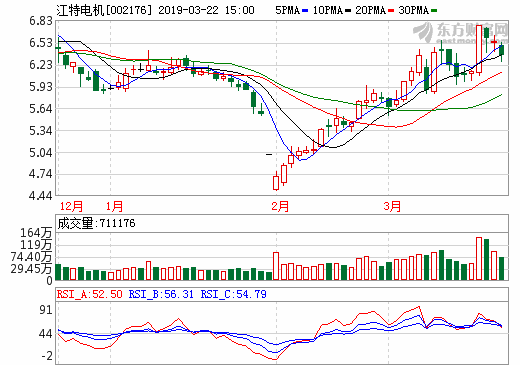520x365 pixels.
Task: Click the green 30PMA color marker
Action: tap(434, 11)
